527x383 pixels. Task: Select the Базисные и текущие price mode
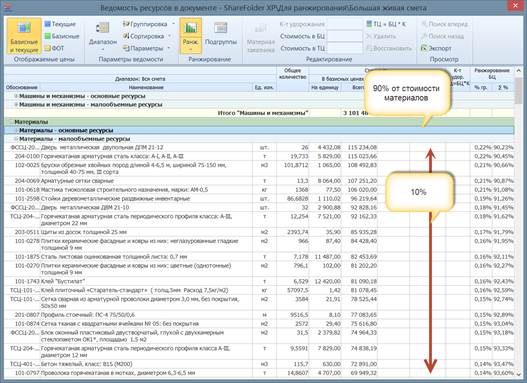pyautogui.click(x=24, y=36)
